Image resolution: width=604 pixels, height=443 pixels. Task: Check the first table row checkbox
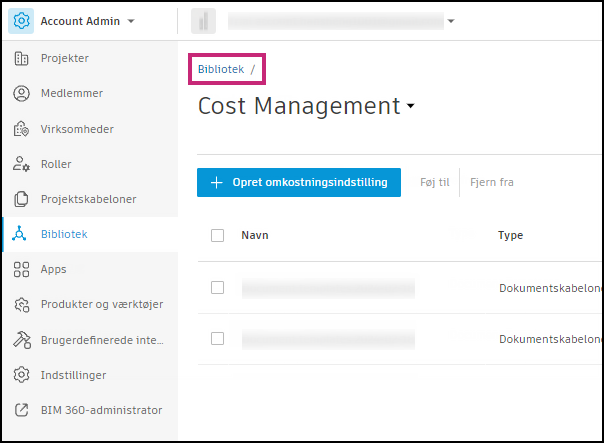(x=218, y=288)
